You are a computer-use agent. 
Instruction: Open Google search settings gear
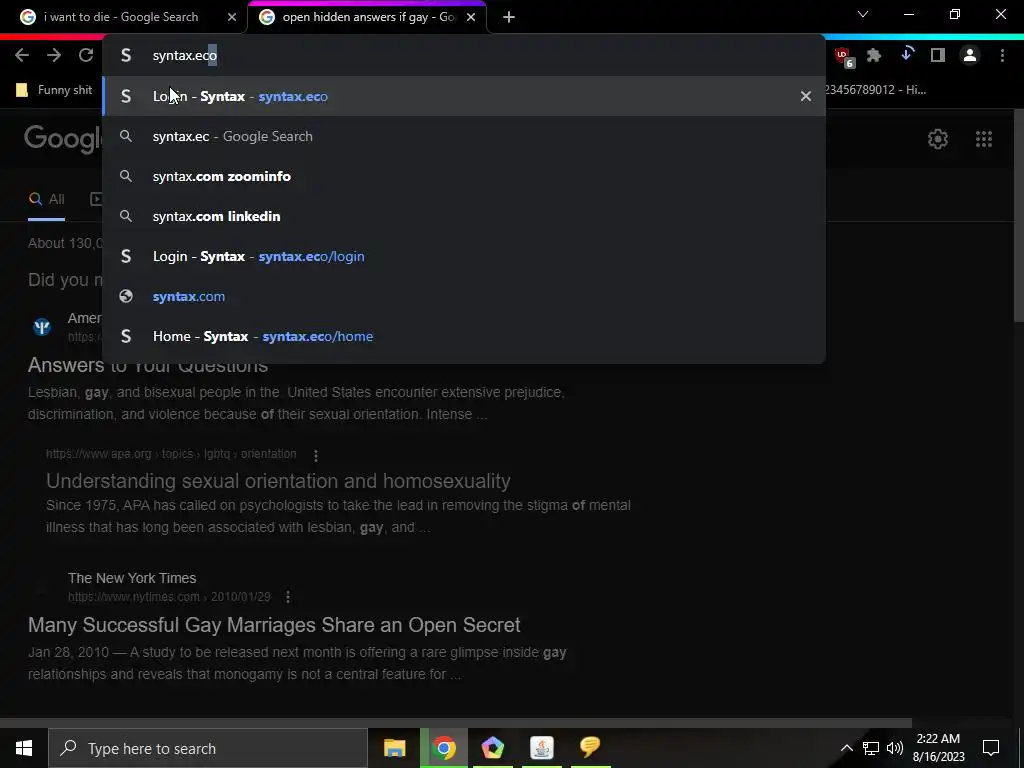[x=938, y=138]
